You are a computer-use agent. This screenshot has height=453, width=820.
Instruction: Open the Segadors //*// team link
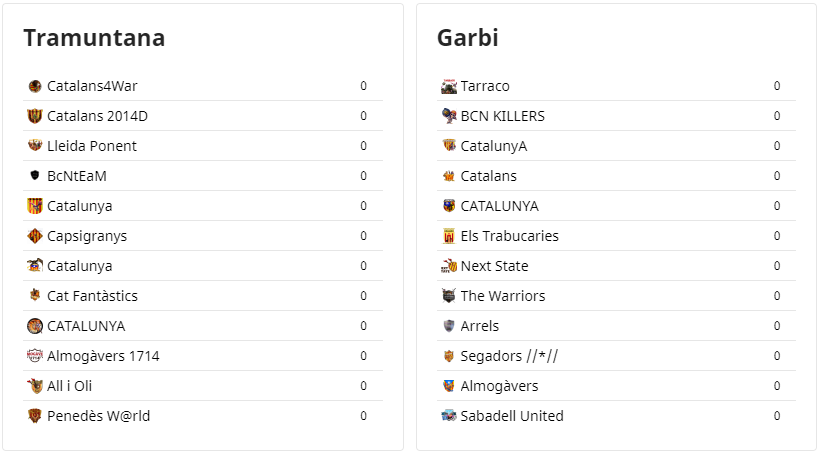pos(509,356)
